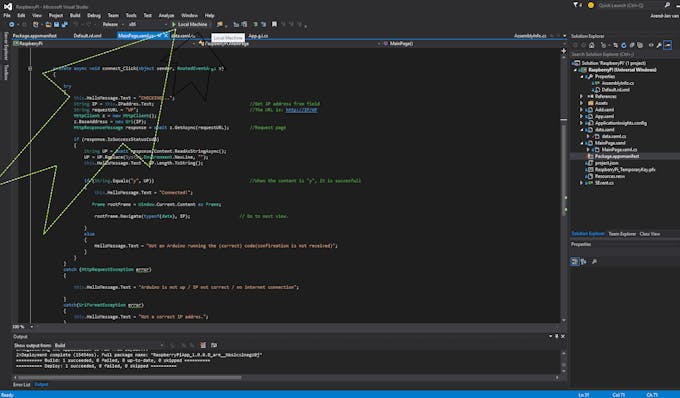The width and height of the screenshot is (680, 398).
Task: Click the Solution Explorer Show All Files icon
Action: point(640,45)
